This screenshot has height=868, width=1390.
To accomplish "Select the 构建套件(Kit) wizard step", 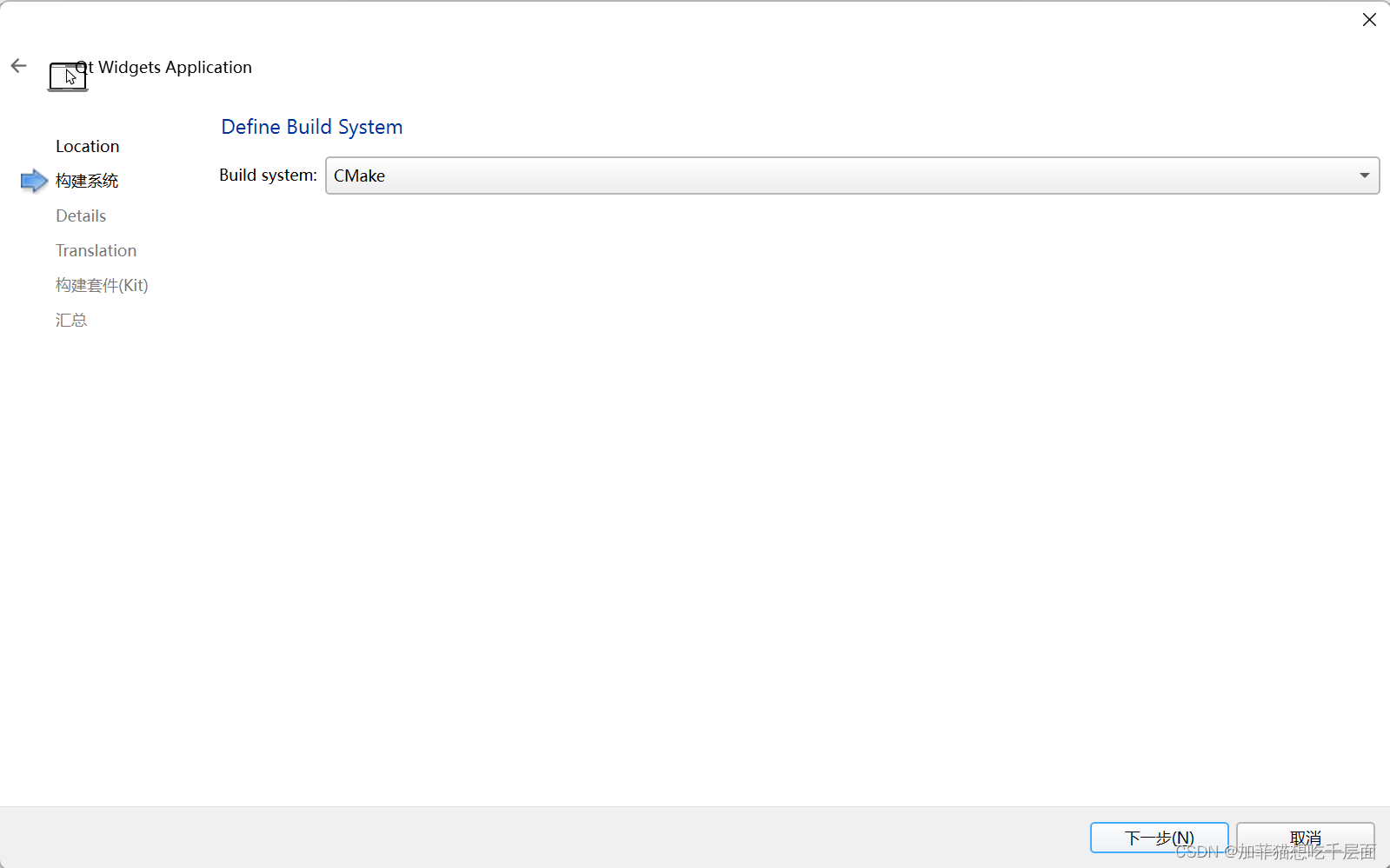I will pos(102,285).
